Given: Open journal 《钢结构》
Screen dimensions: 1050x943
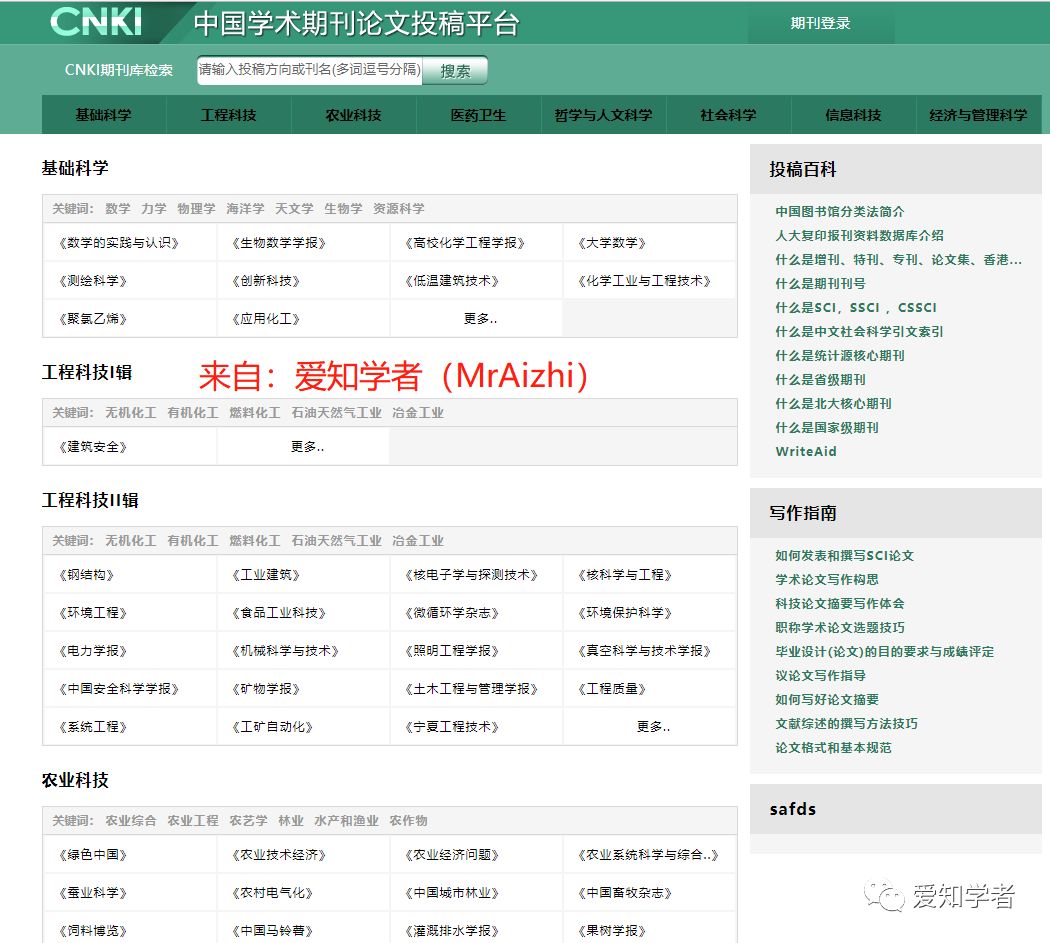Looking at the screenshot, I should click(86, 575).
